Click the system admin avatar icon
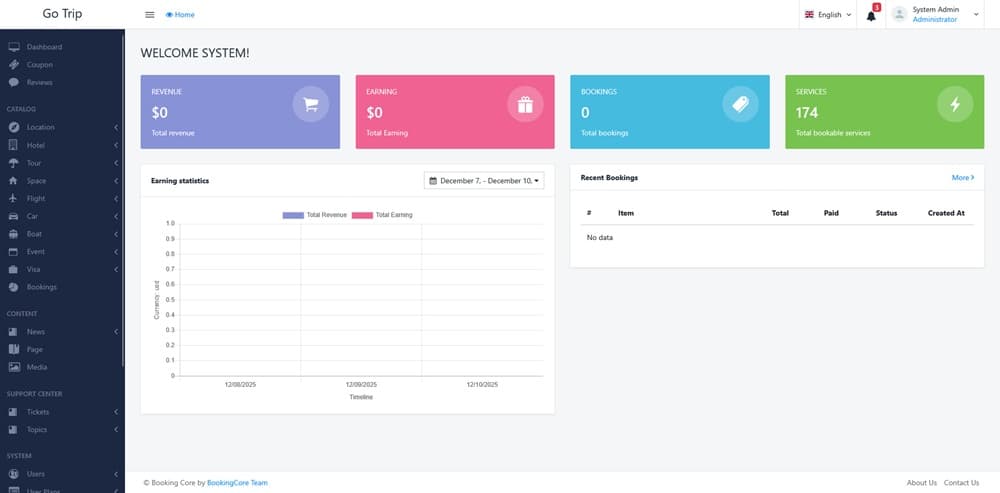This screenshot has height=493, width=1000. [899, 14]
